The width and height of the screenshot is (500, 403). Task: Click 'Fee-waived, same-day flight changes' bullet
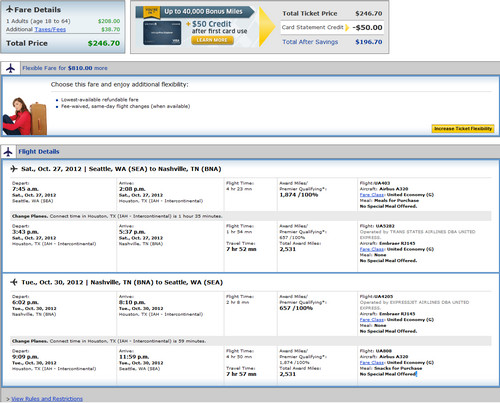coord(125,106)
